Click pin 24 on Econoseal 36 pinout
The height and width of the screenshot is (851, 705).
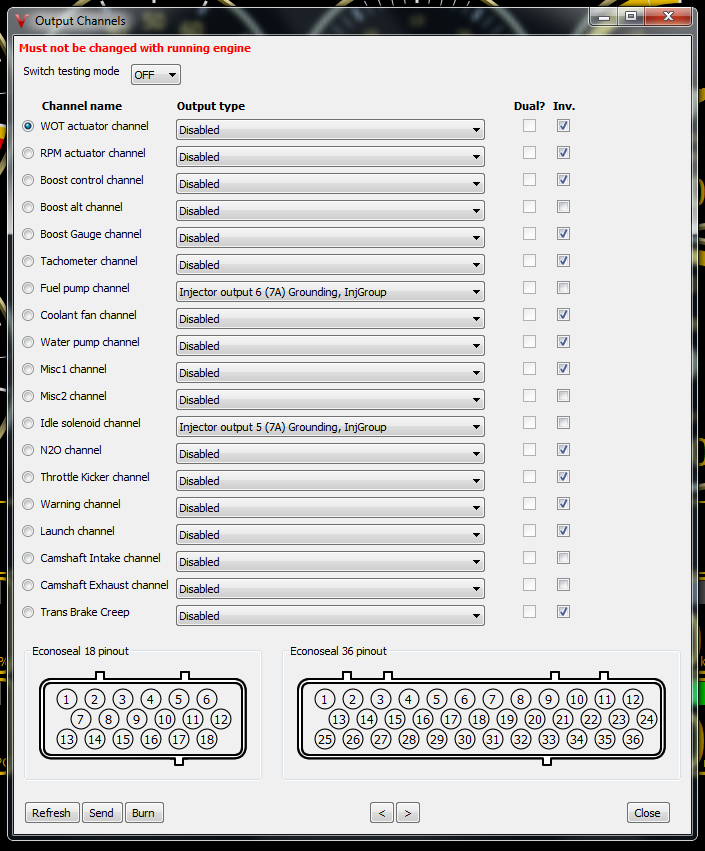(x=647, y=719)
